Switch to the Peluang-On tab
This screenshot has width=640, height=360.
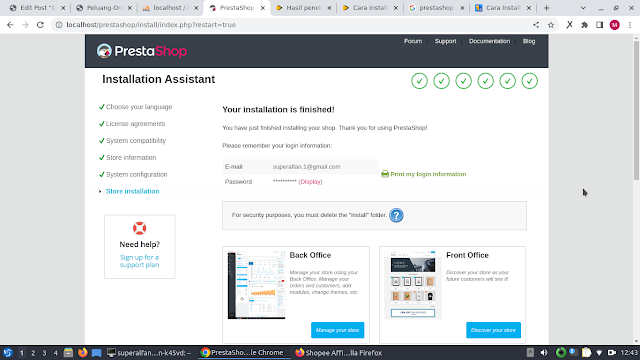pyautogui.click(x=103, y=8)
